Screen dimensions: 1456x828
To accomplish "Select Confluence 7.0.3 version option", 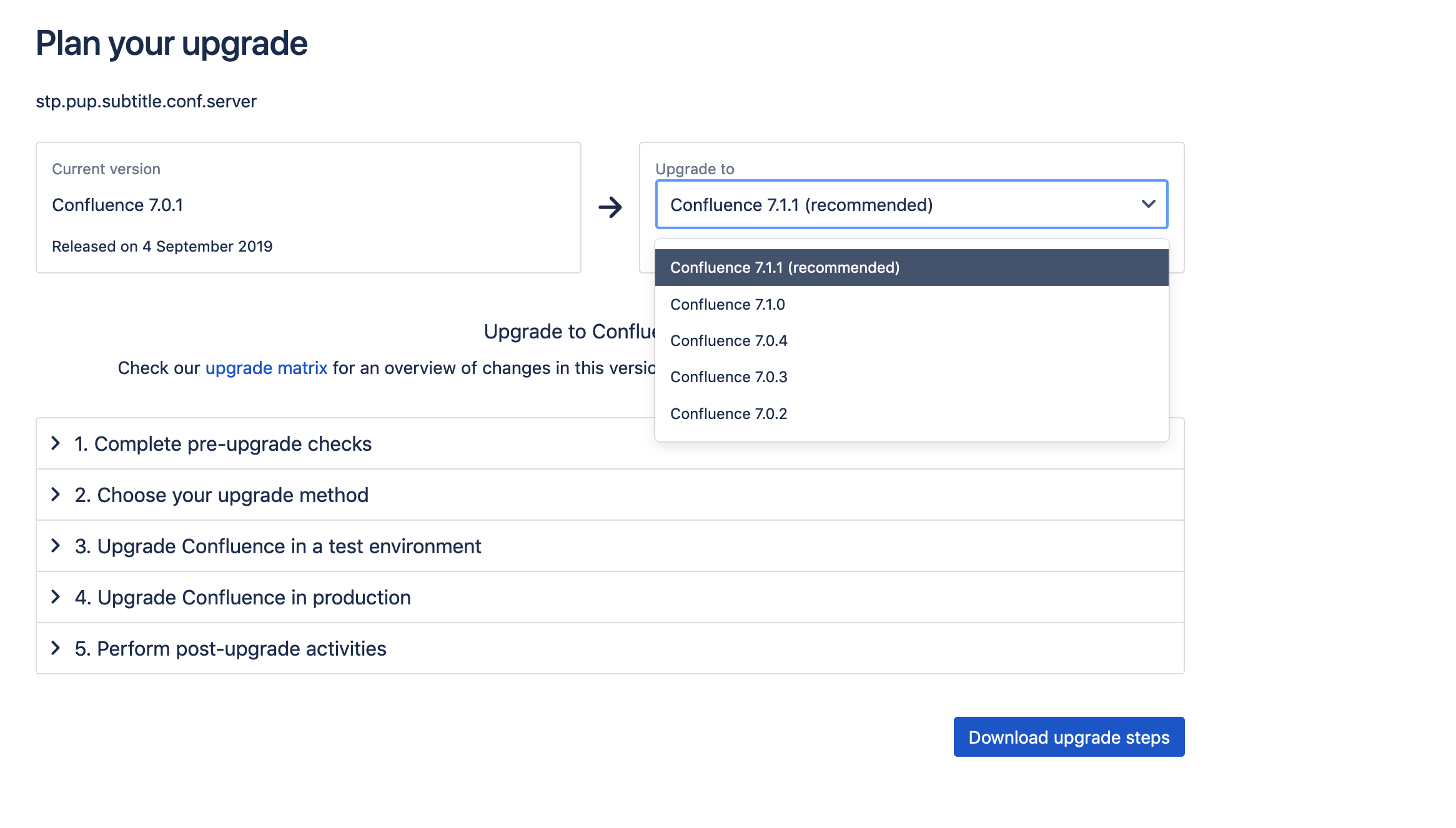I will point(729,377).
